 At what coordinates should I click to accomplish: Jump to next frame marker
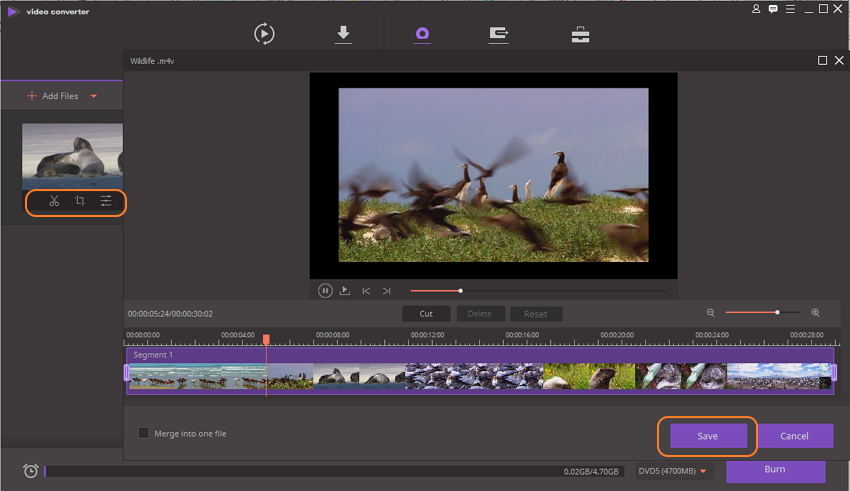coord(386,291)
